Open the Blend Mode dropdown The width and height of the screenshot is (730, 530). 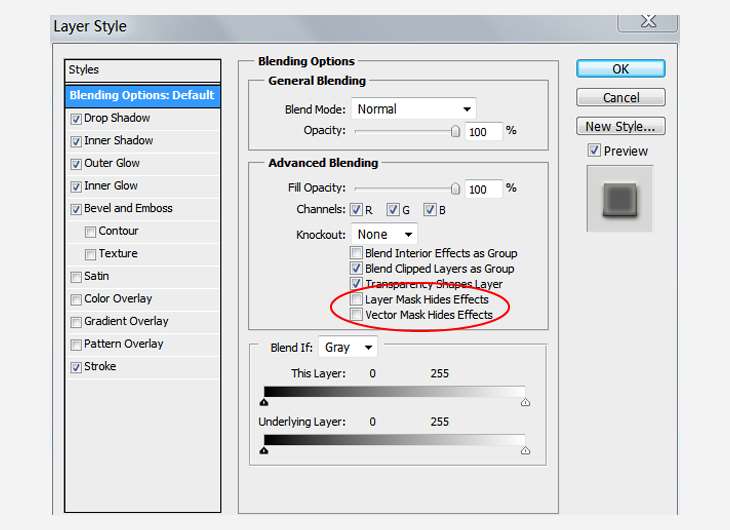413,109
